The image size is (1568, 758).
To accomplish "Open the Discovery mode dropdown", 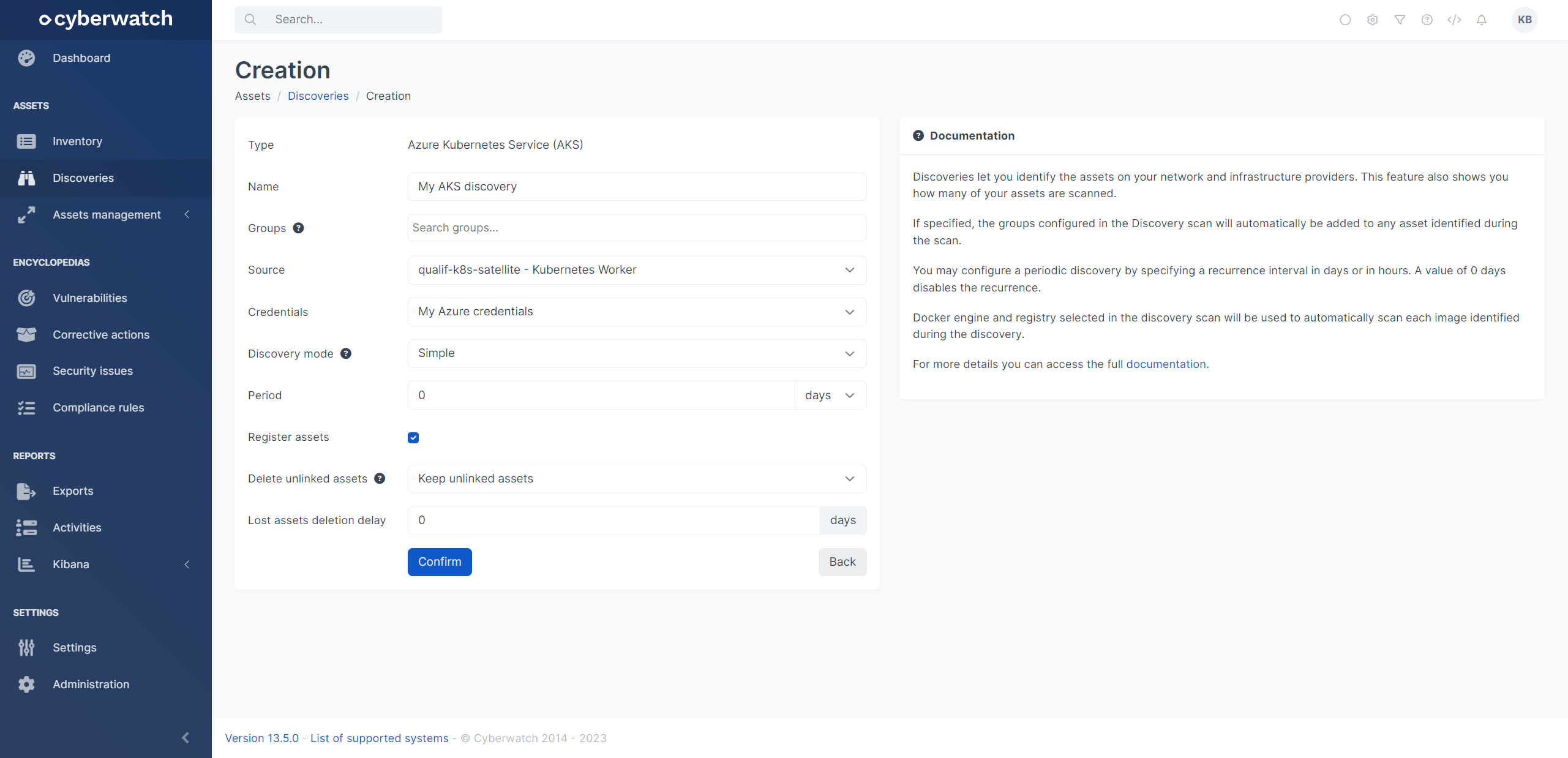I will [x=637, y=353].
